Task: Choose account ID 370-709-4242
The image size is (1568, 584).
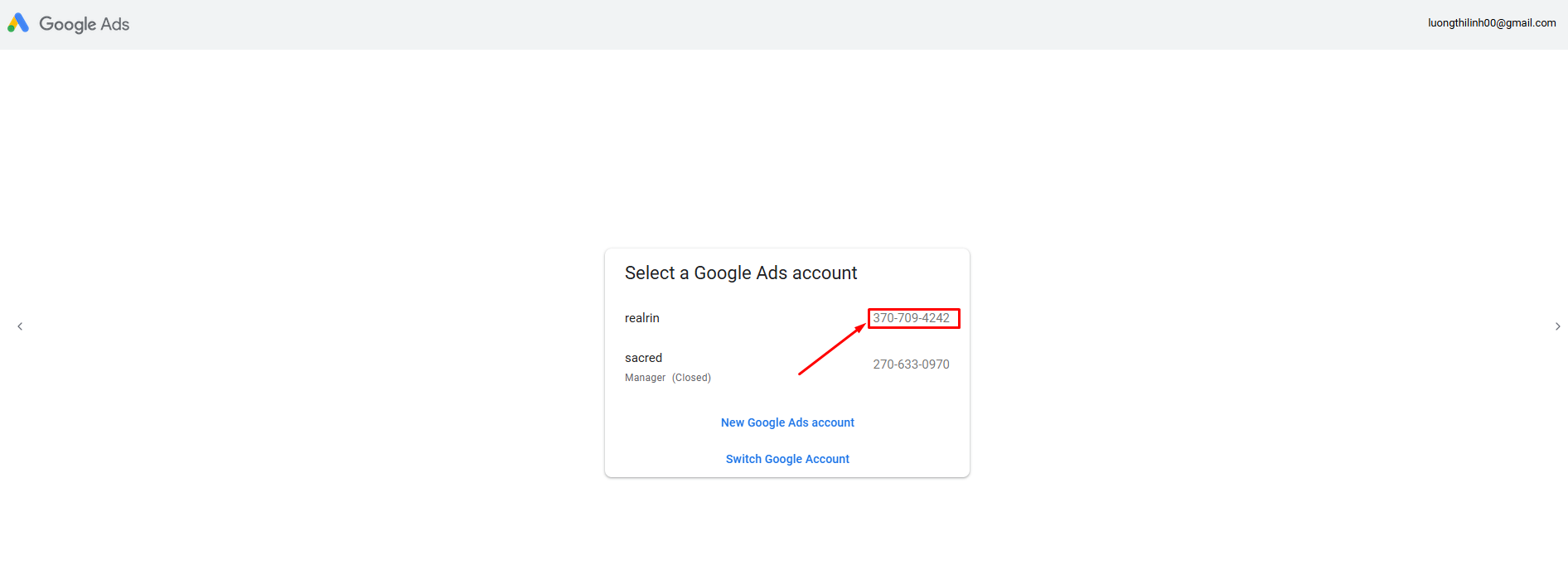Action: pos(911,318)
